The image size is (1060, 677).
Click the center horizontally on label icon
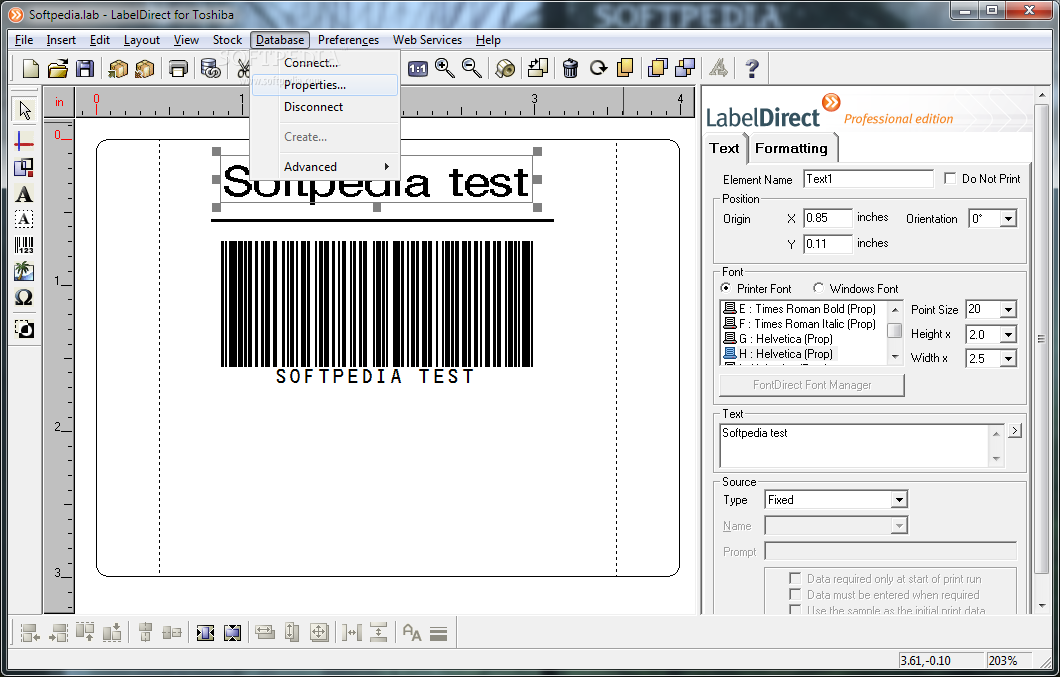point(206,633)
